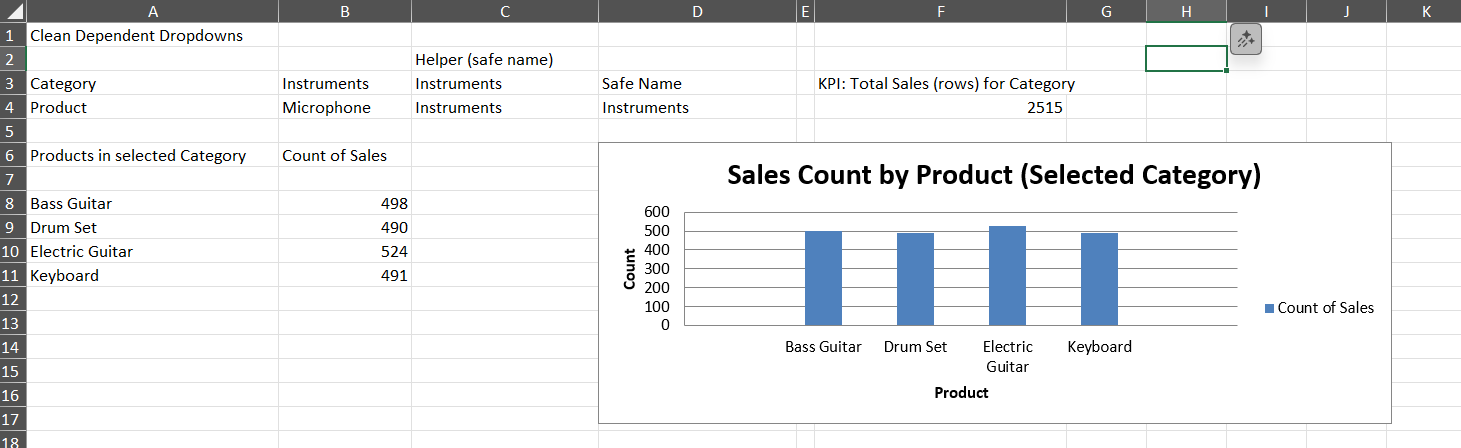Image resolution: width=1461 pixels, height=448 pixels.
Task: Click the select-all corner of the sheet
Action: (x=13, y=11)
